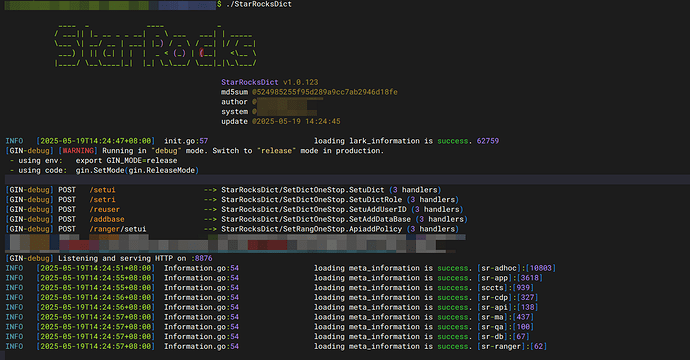Click the [sr-qa] cluster label
This screenshot has width=690, height=360.
[492, 327]
